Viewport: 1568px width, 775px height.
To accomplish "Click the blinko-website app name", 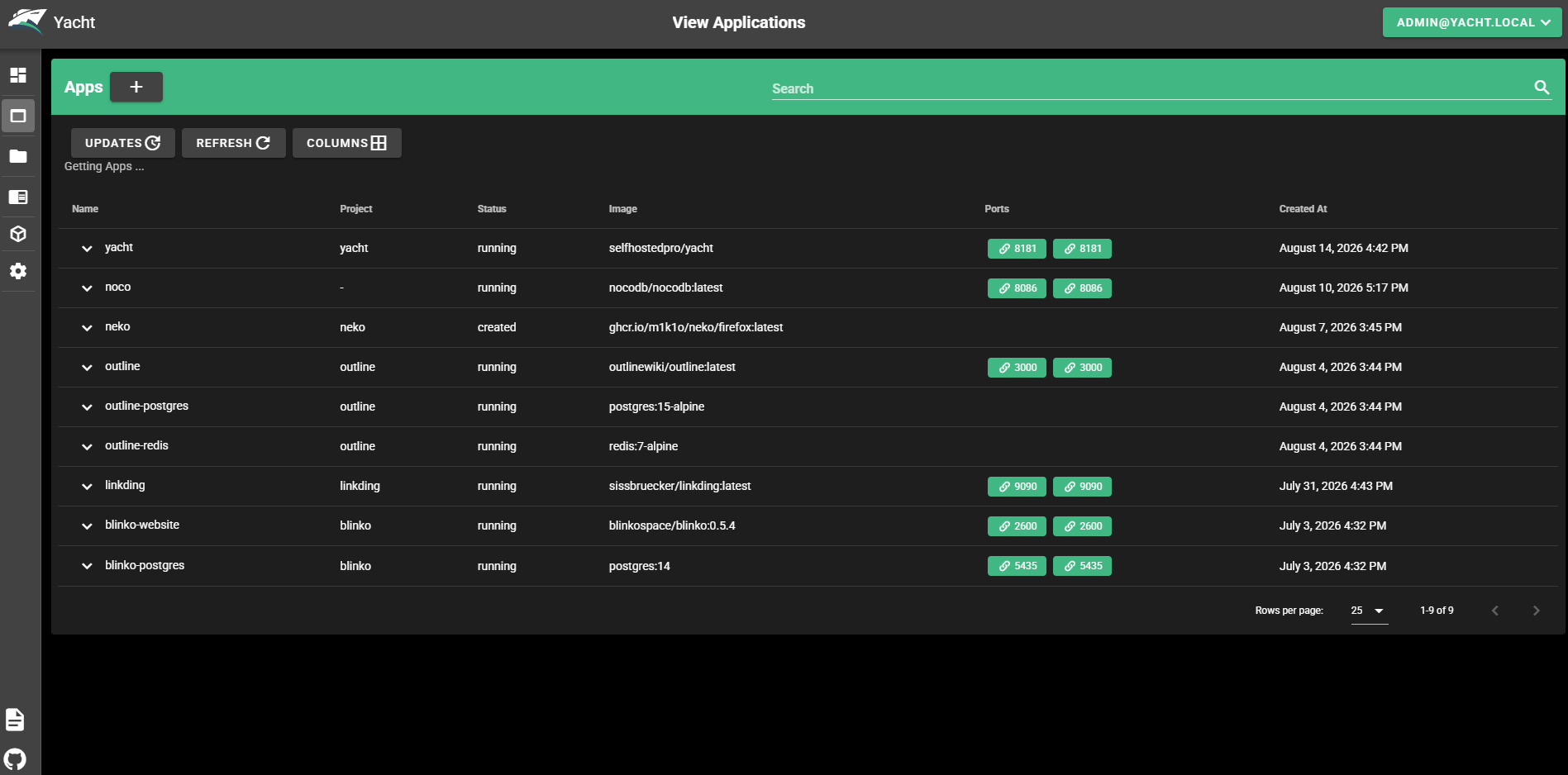I will click(142, 525).
